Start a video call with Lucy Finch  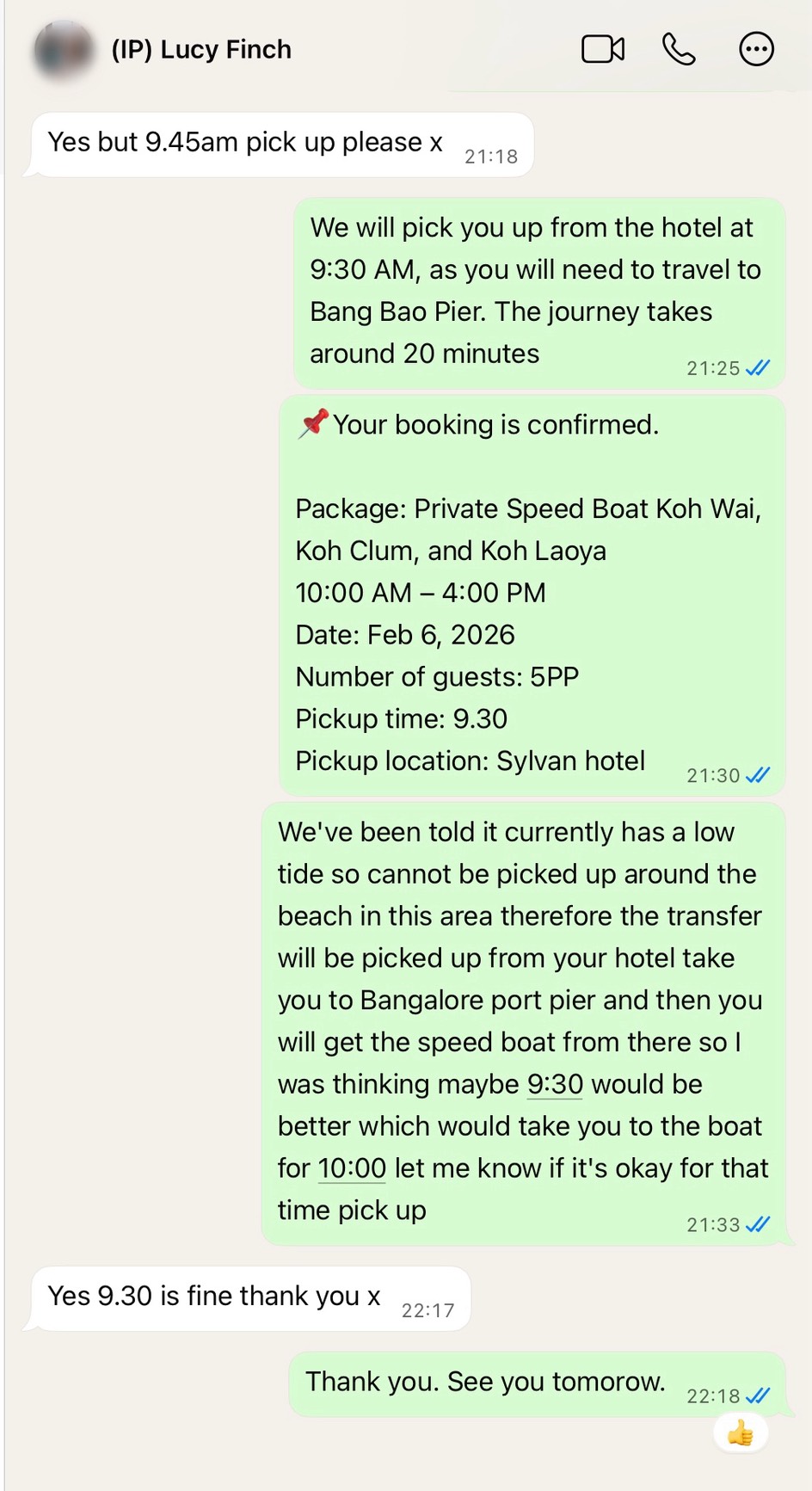(603, 49)
